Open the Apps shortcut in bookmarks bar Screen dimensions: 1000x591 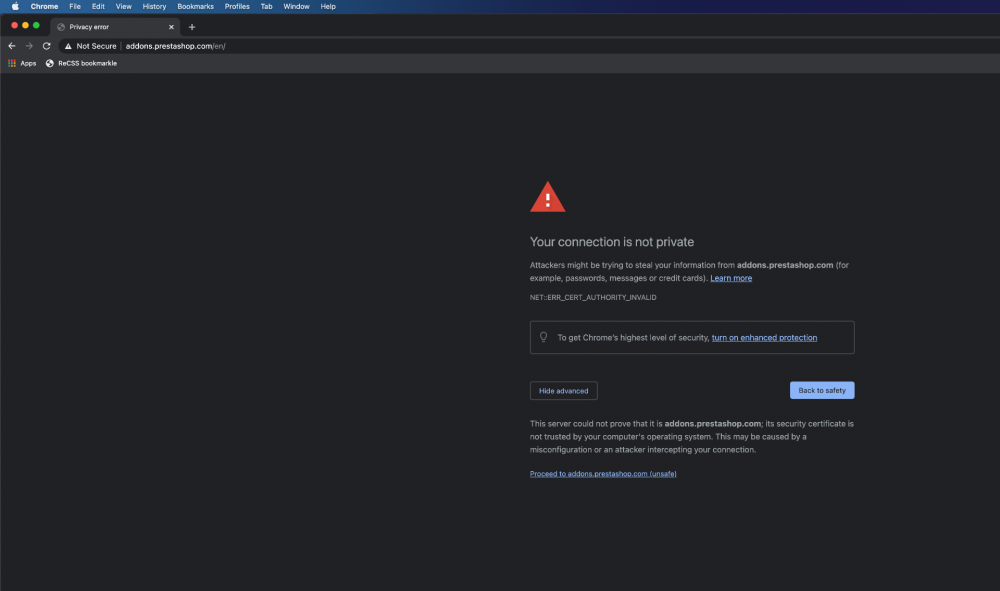click(x=21, y=63)
